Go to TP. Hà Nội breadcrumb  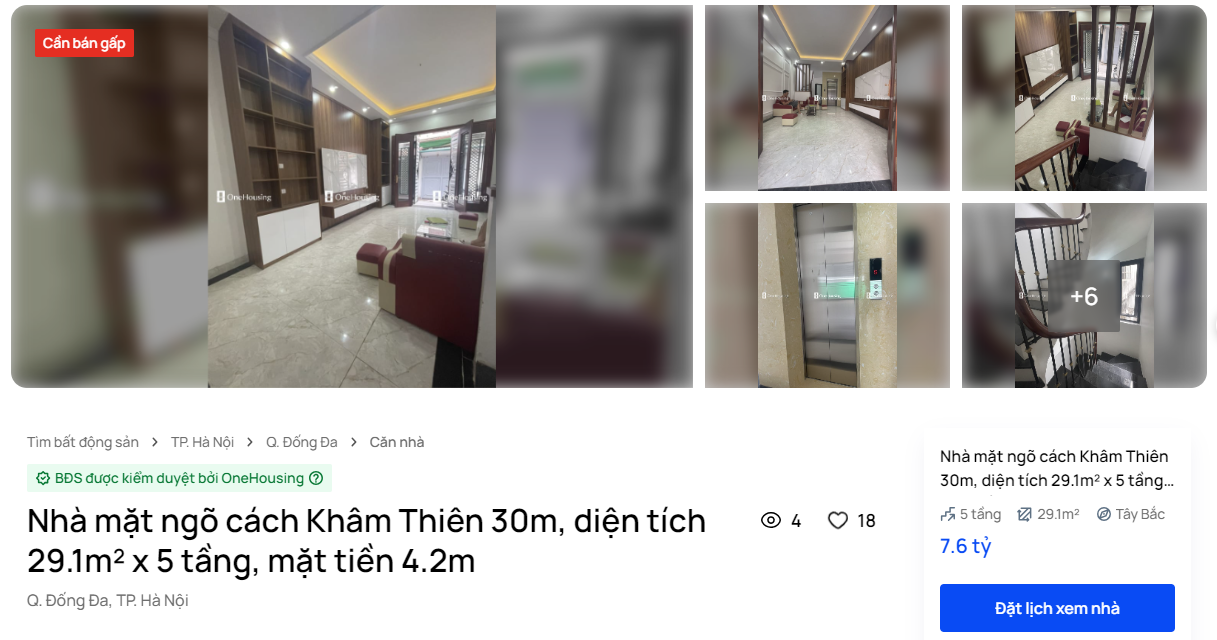tap(202, 442)
